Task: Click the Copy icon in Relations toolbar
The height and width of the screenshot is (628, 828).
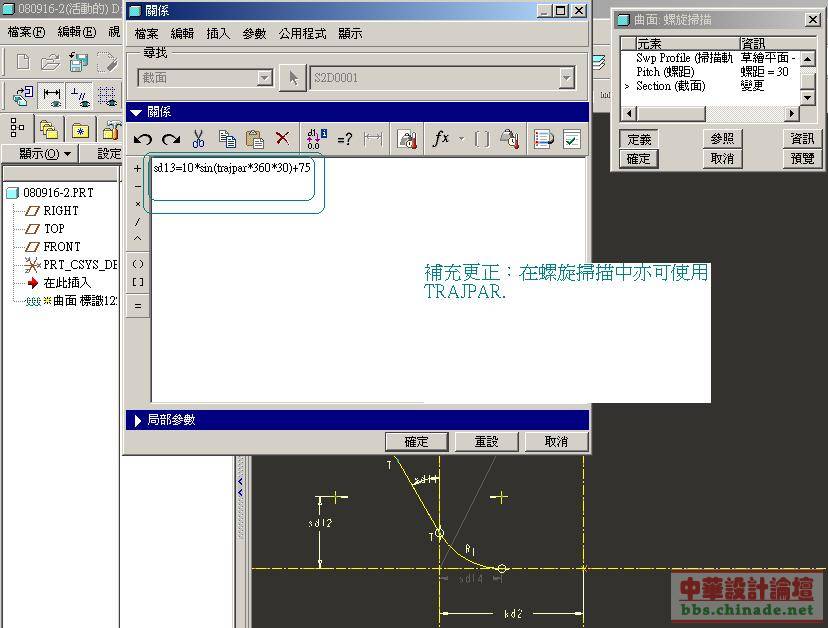Action: (x=227, y=139)
